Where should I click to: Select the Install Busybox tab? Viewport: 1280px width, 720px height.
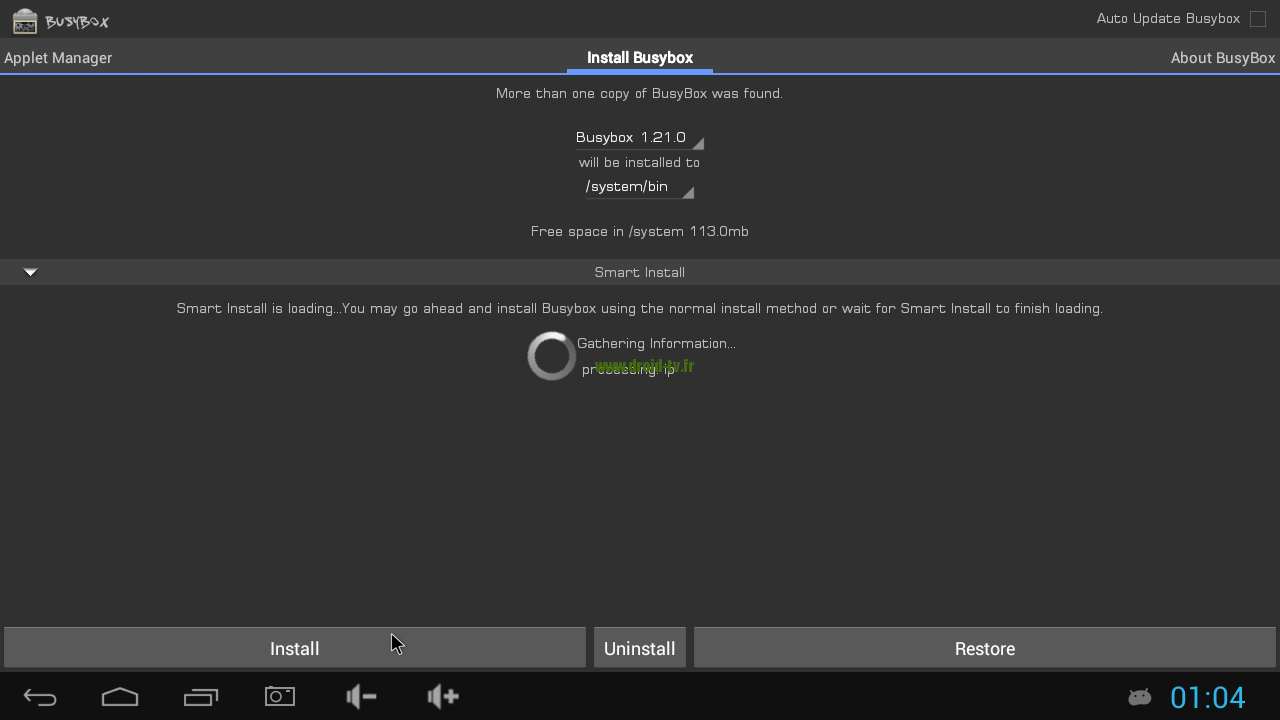640,58
